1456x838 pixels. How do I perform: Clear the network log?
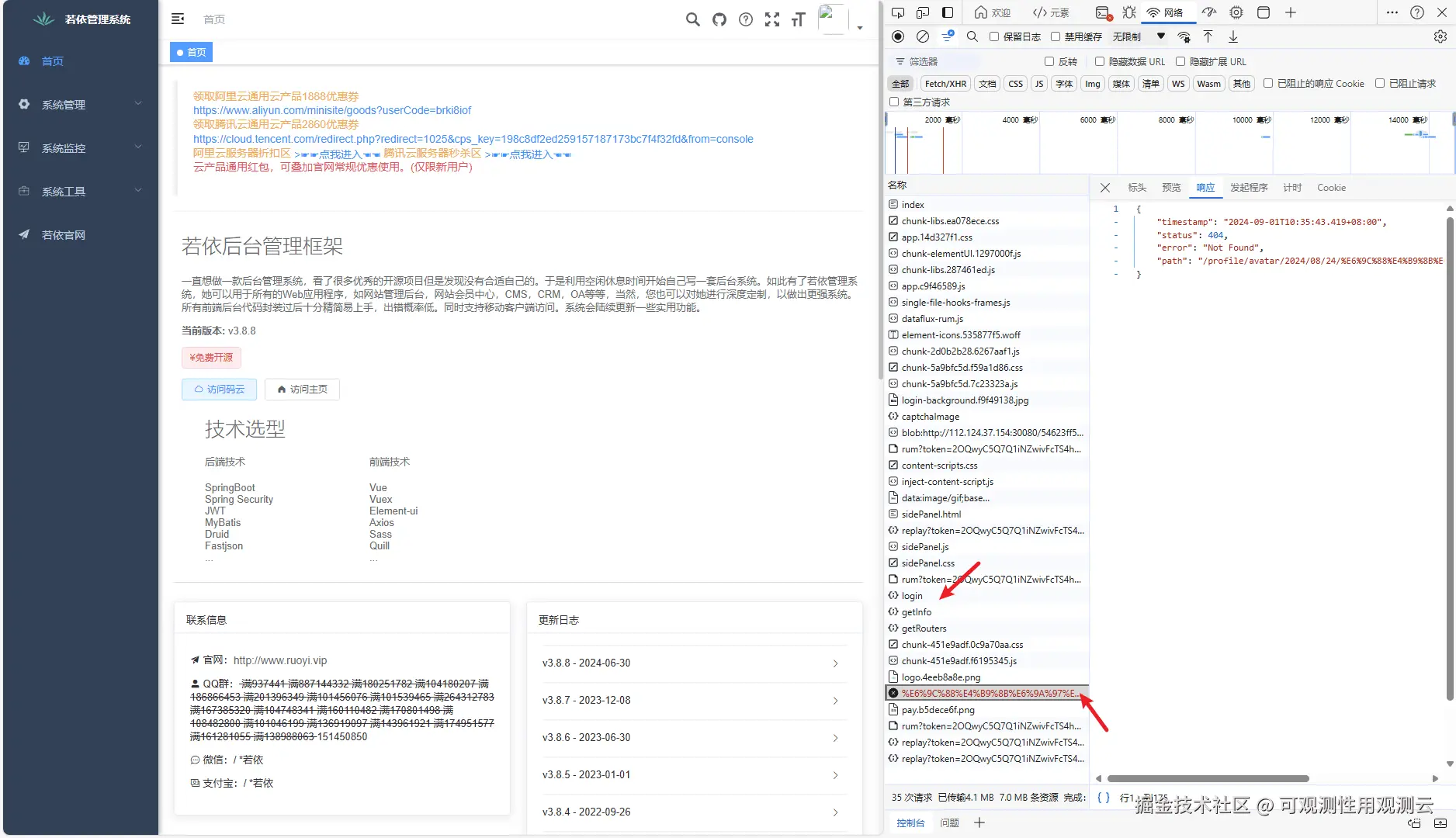click(x=923, y=36)
